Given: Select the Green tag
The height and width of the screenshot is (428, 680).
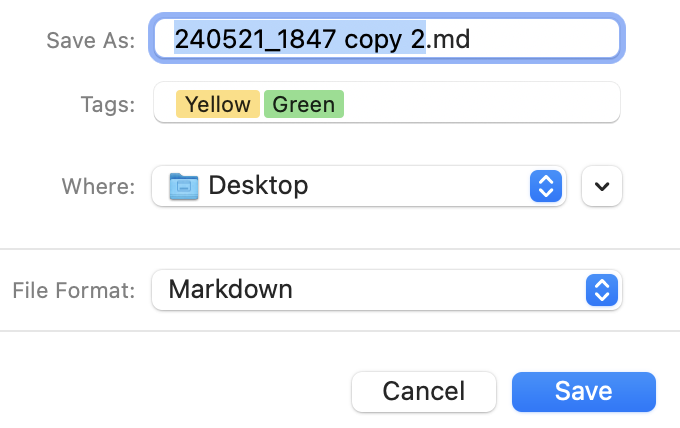Looking at the screenshot, I should [x=303, y=104].
